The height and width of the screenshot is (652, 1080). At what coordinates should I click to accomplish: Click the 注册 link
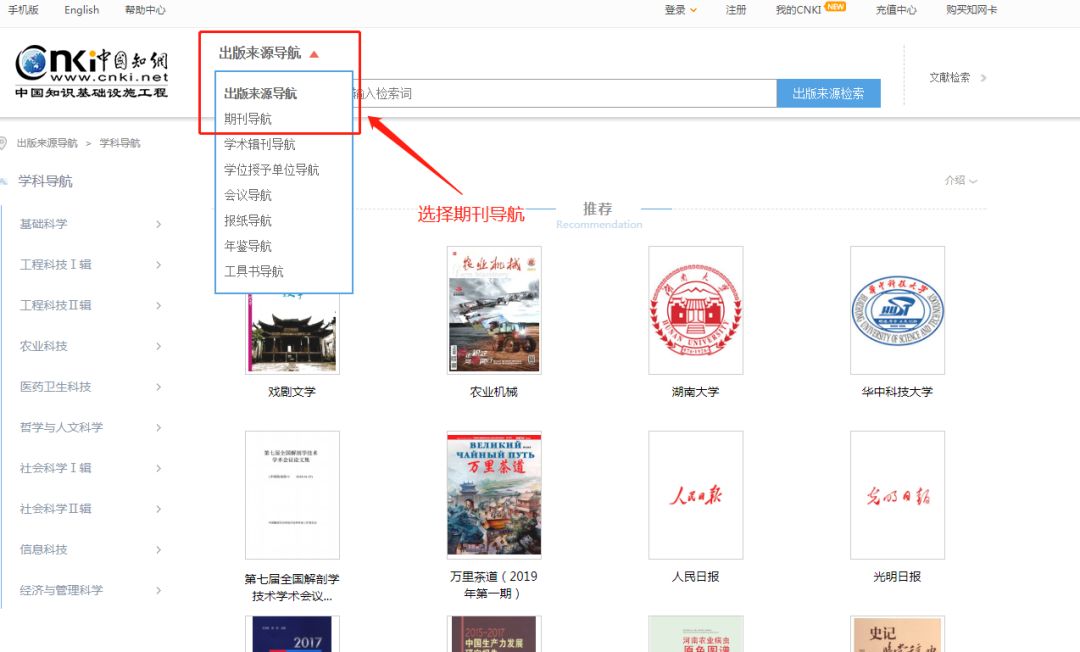(736, 10)
